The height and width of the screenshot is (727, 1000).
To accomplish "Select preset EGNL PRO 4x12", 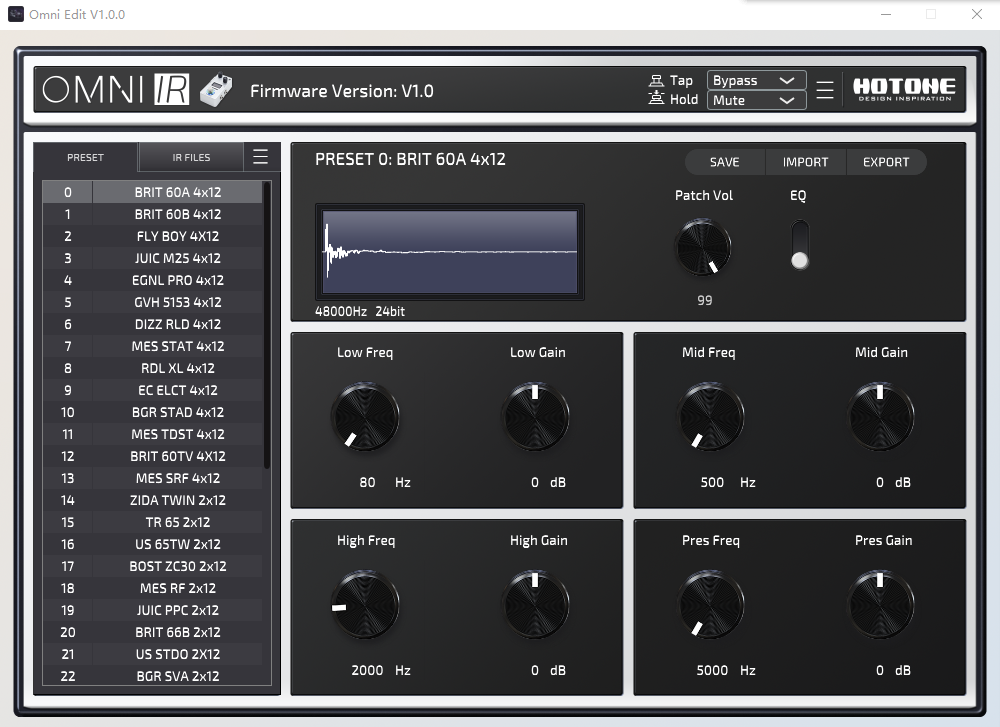I will [x=152, y=280].
